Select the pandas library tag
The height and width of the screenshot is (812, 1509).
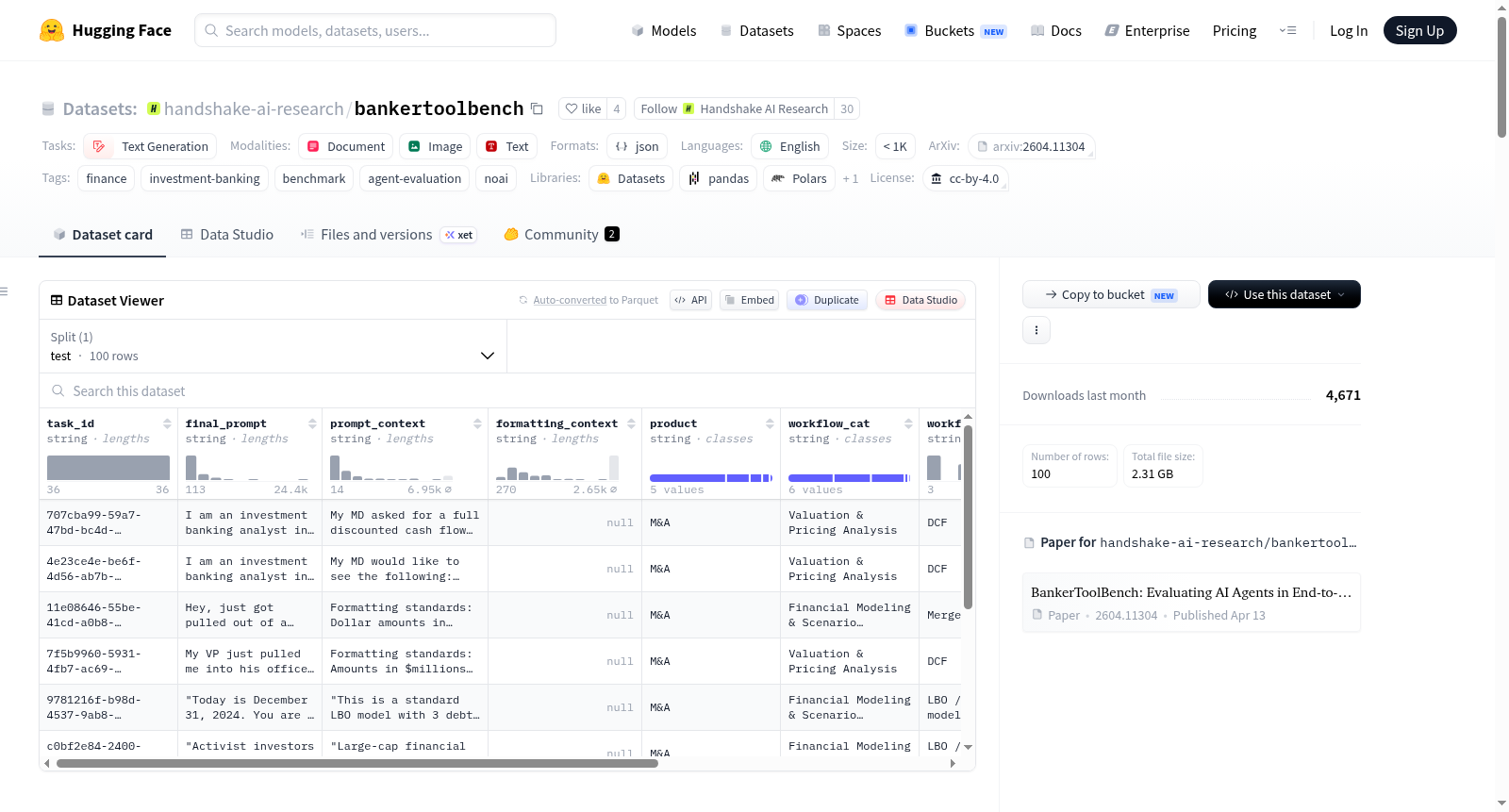click(x=718, y=178)
